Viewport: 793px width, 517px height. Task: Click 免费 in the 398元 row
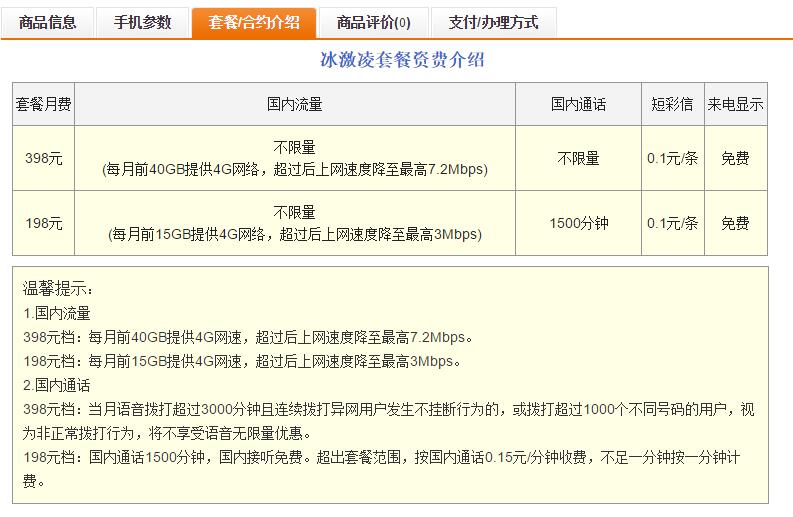click(735, 158)
